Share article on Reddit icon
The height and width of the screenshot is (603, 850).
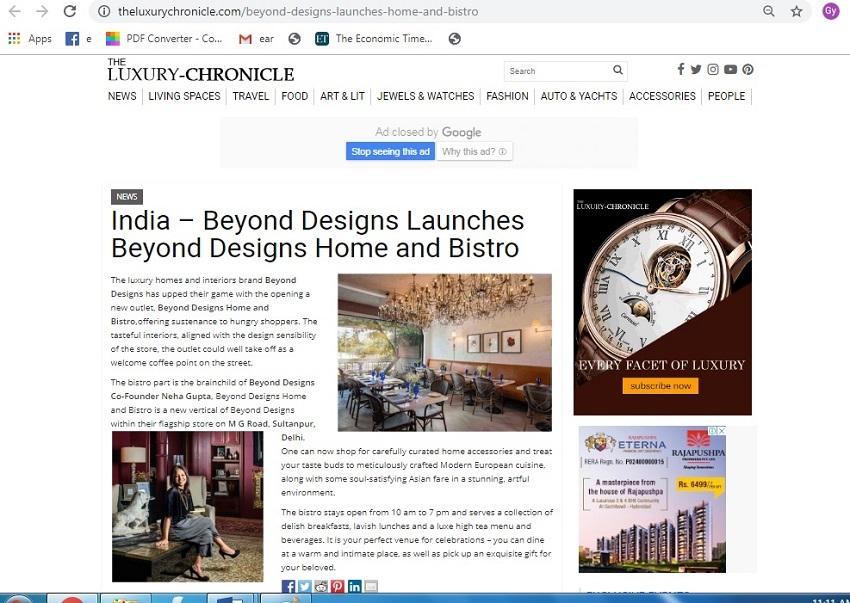[321, 586]
